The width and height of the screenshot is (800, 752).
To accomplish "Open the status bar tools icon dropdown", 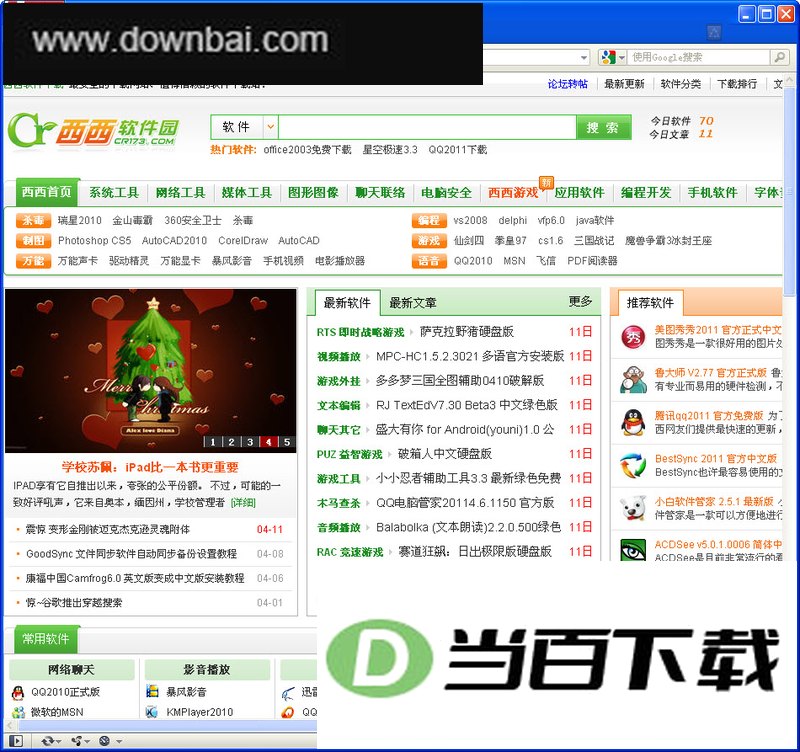I will [x=80, y=741].
